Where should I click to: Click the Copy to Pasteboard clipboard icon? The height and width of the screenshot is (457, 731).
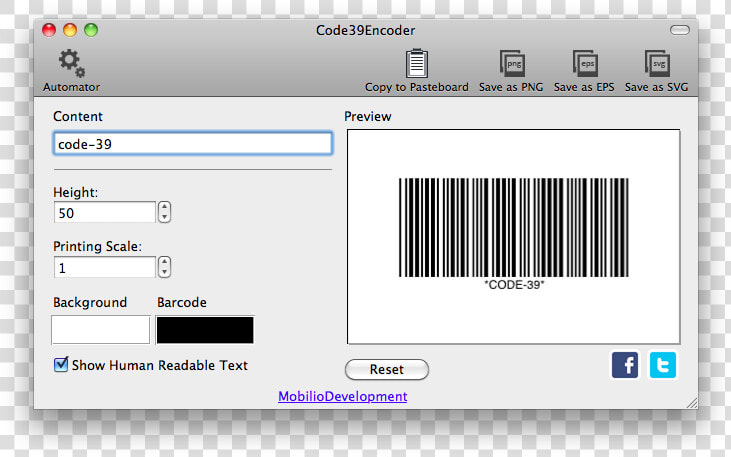(x=416, y=63)
